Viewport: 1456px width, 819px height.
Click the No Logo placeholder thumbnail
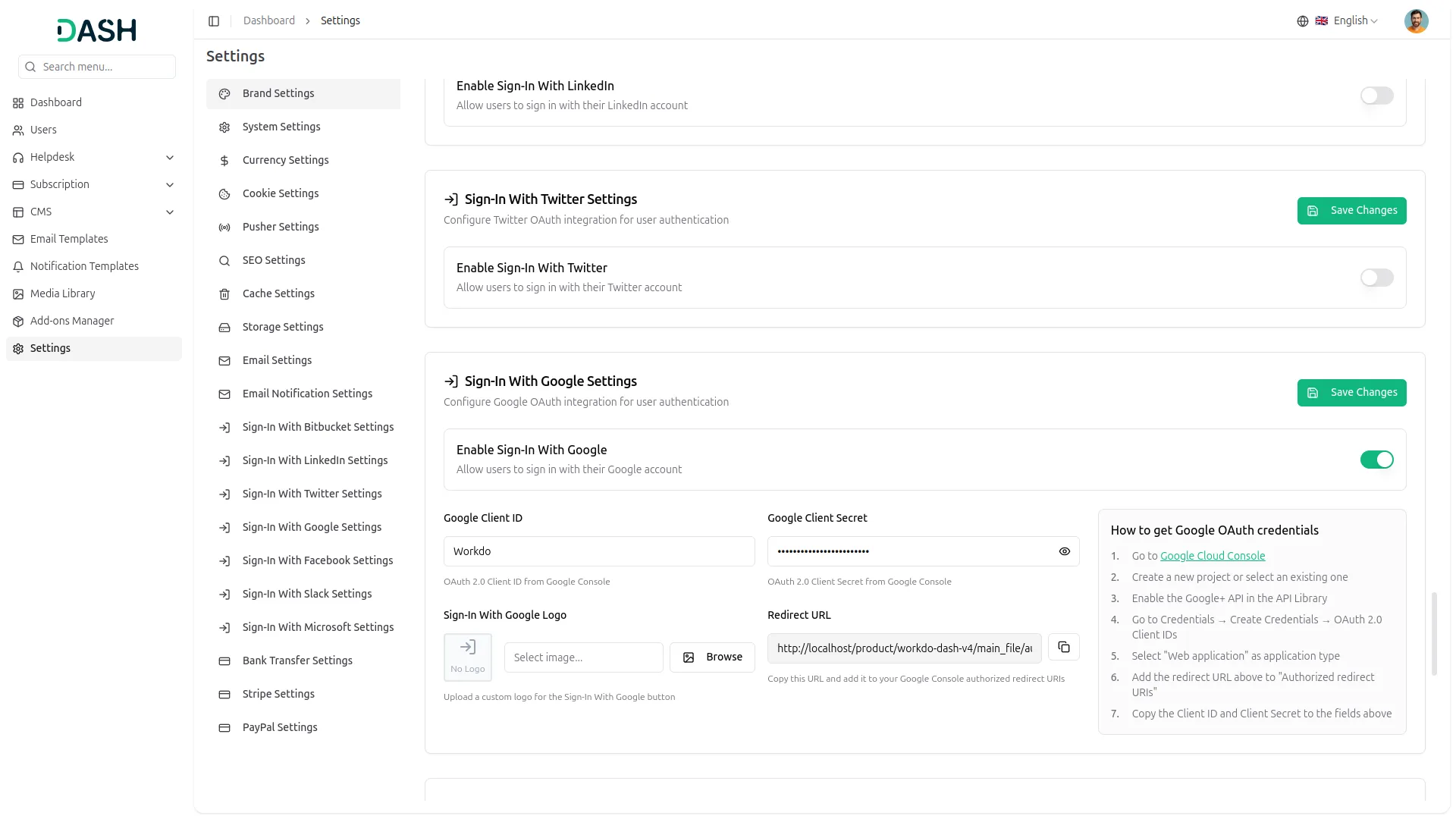pos(468,657)
